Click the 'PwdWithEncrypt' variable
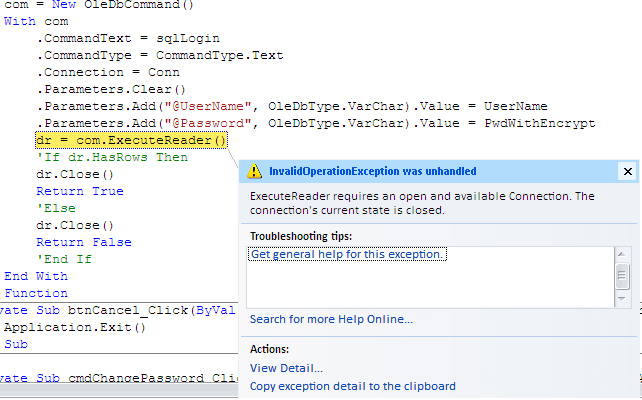This screenshot has width=642, height=400. (540, 123)
